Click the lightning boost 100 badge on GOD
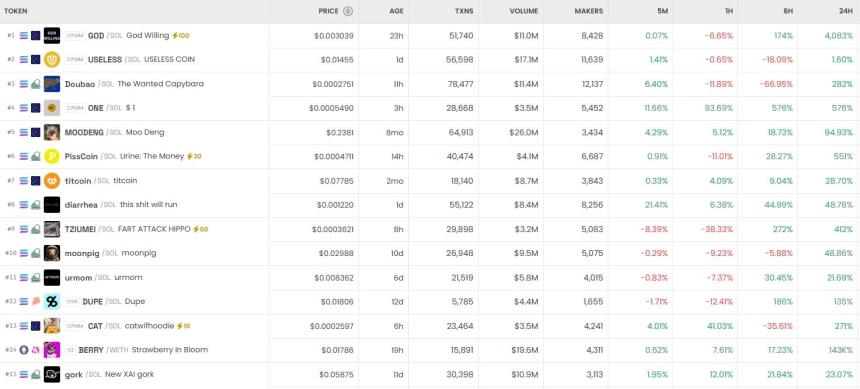 click(180, 36)
